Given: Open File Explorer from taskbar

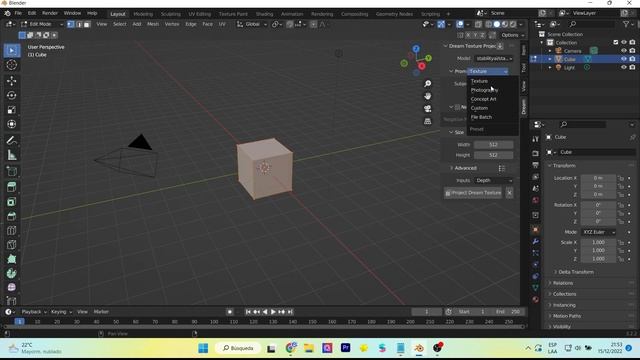Looking at the screenshot, I should click(309, 348).
